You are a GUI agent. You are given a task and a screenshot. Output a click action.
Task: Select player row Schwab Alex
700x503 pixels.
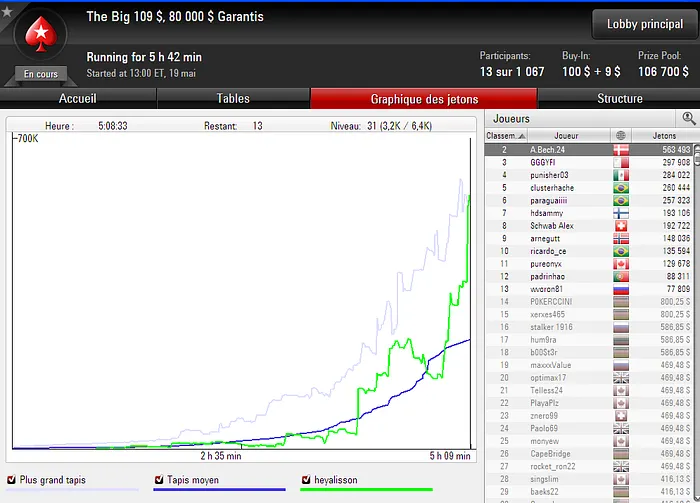(x=589, y=226)
